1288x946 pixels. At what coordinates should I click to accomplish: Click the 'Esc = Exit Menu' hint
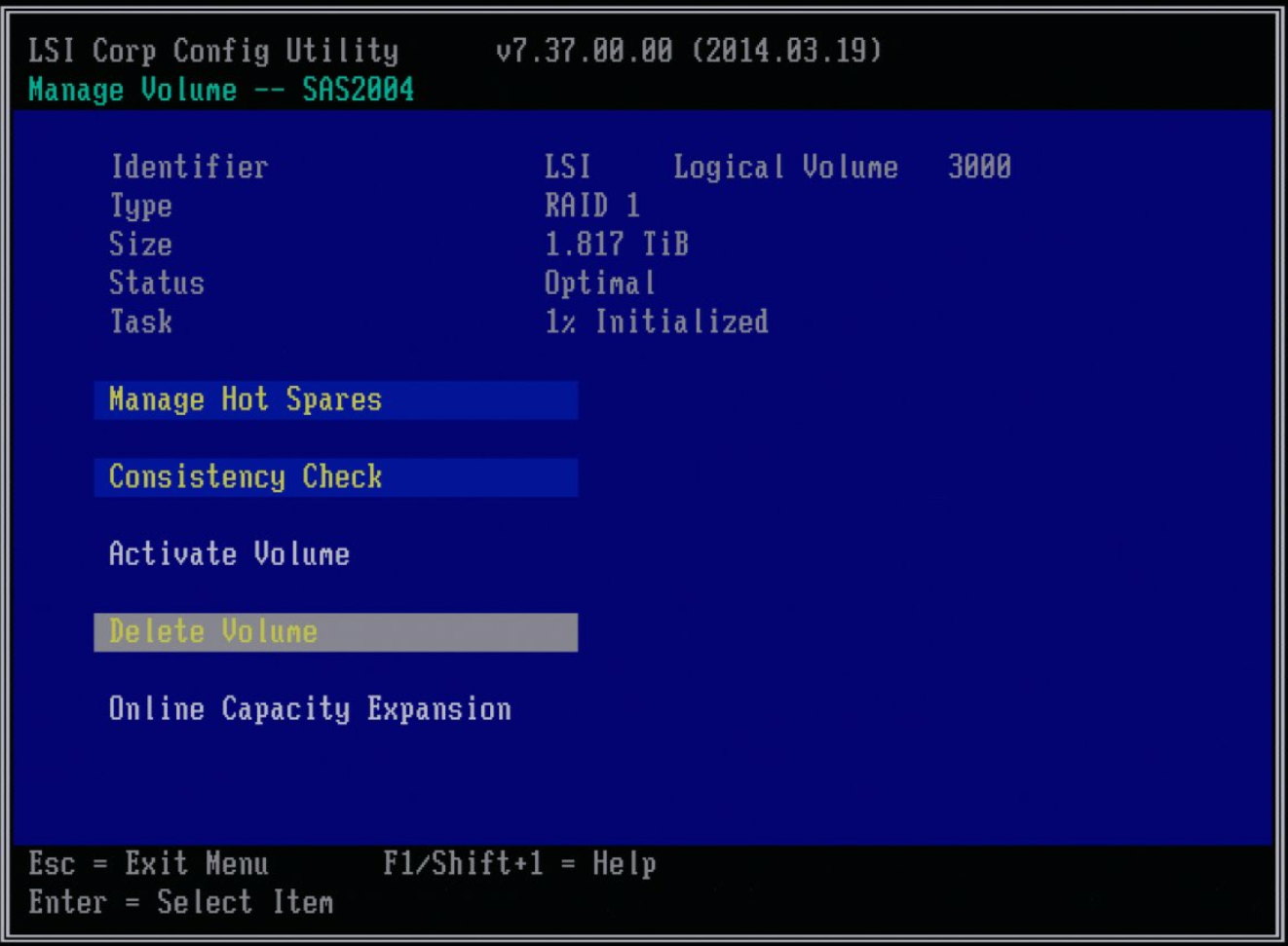148,864
